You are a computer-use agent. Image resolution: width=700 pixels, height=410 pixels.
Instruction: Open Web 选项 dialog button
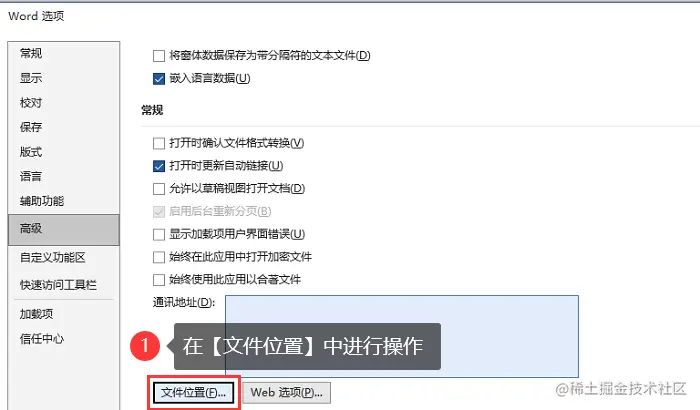(287, 393)
